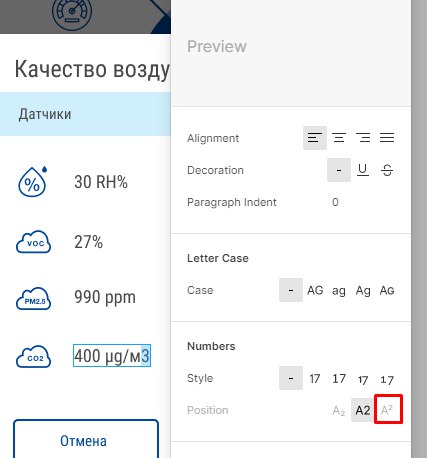Screen dimensions: 427x458
Task: Set text alignment to left
Action: pyautogui.click(x=315, y=138)
